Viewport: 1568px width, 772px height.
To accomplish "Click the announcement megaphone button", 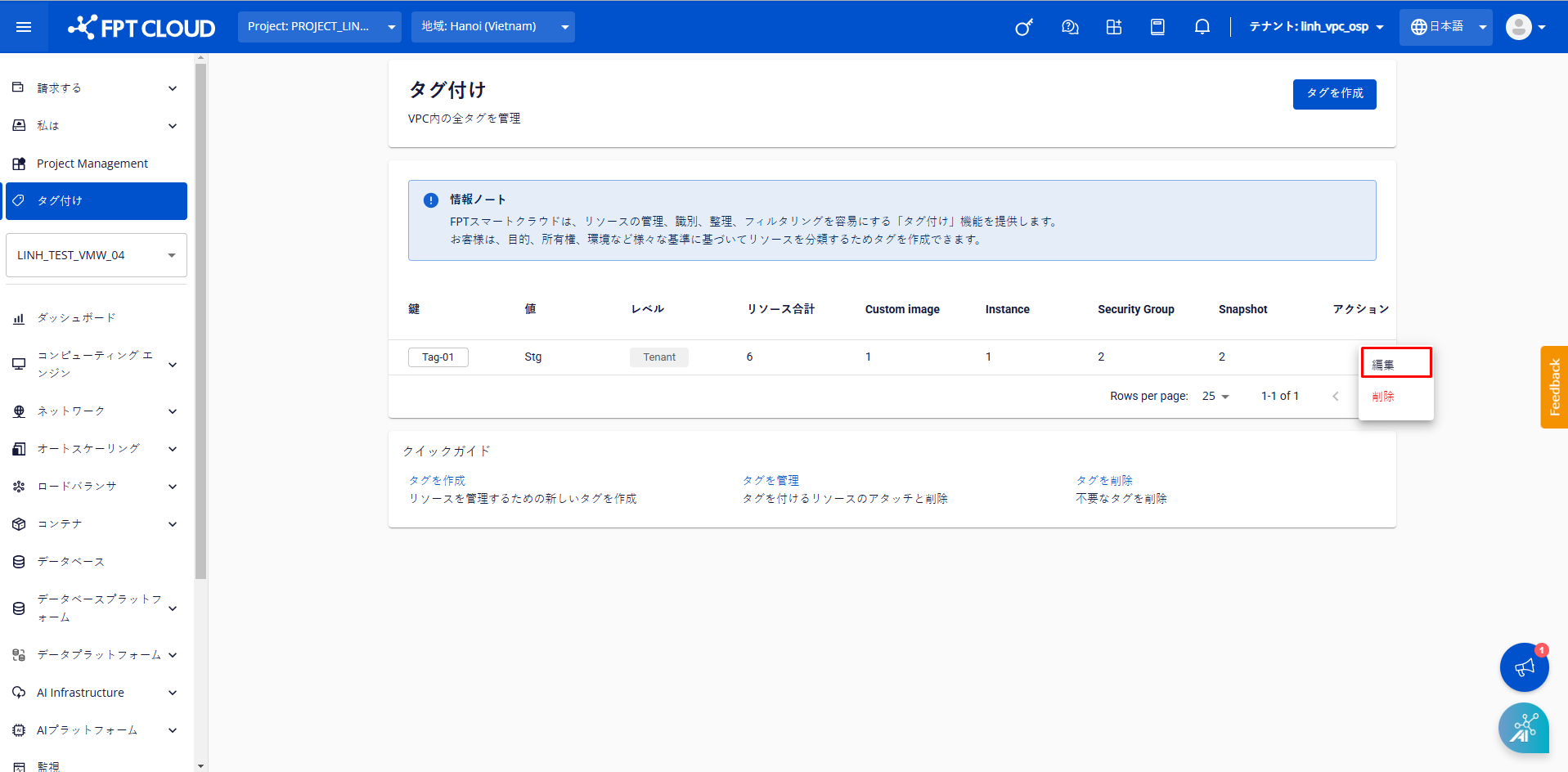I will pyautogui.click(x=1525, y=667).
